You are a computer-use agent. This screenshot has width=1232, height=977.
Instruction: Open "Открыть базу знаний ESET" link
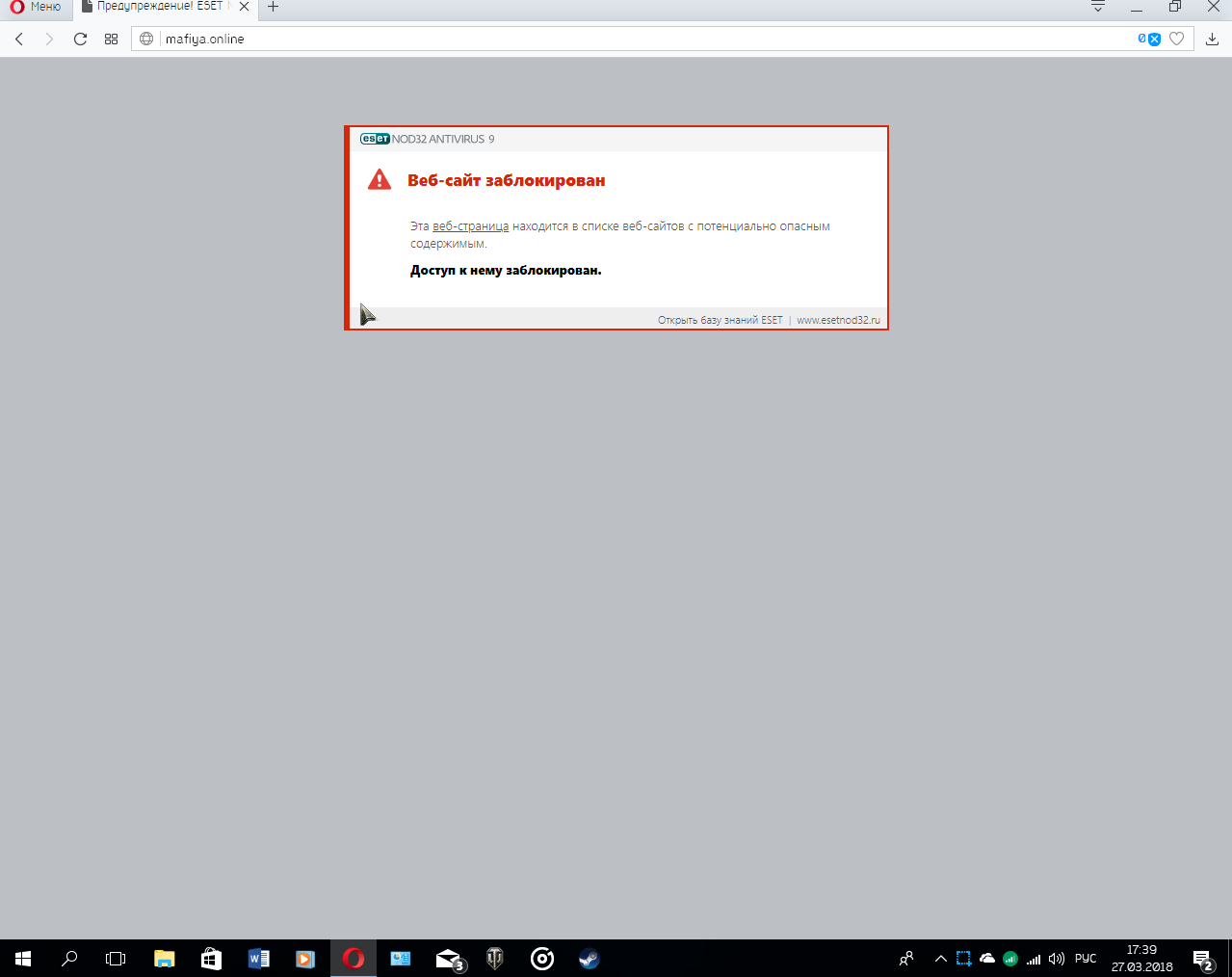[720, 320]
